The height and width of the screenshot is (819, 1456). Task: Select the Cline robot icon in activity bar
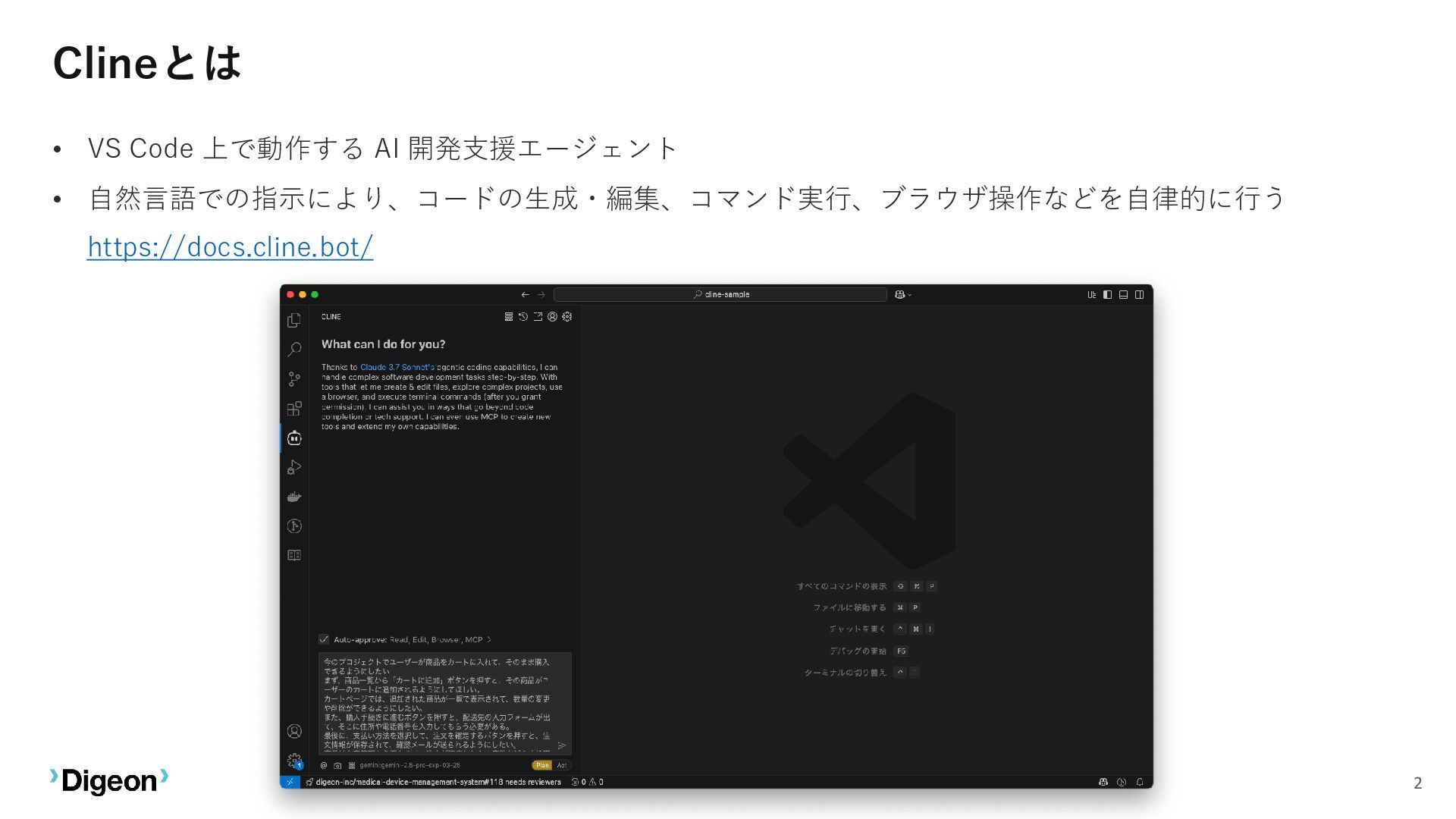tap(294, 438)
